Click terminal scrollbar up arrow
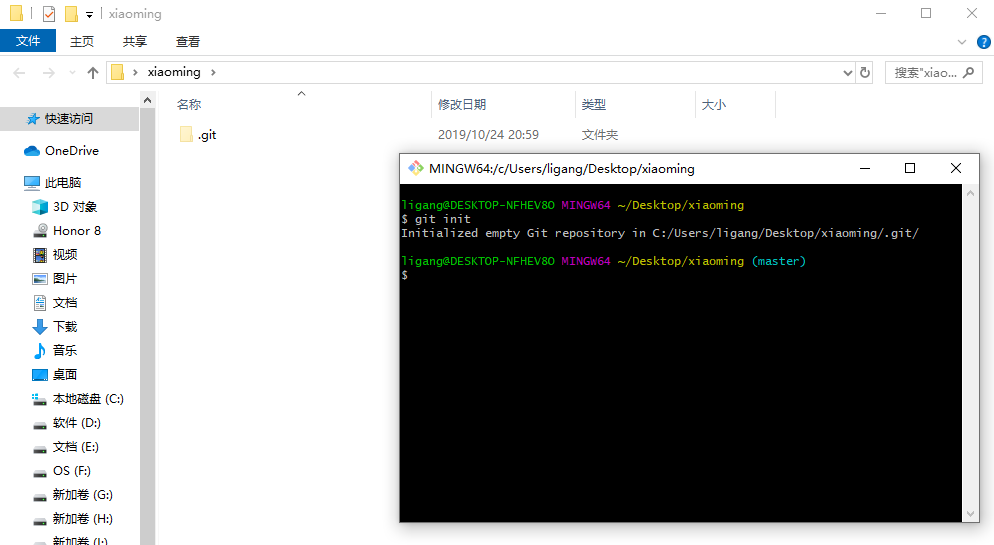 [x=971, y=193]
